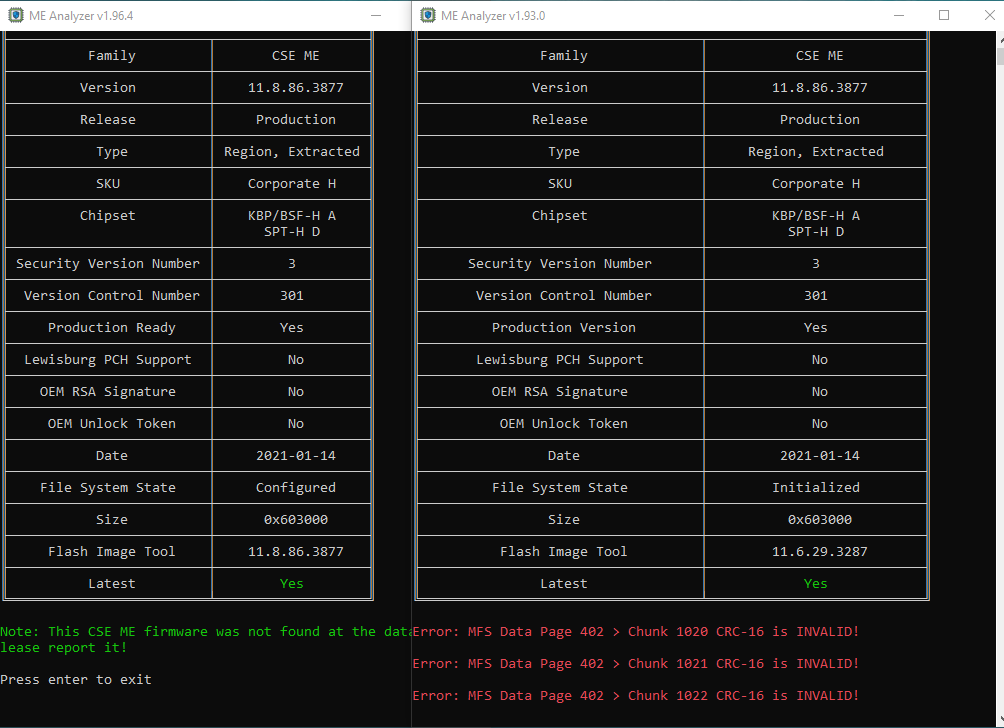The height and width of the screenshot is (728, 1004).
Task: Click the ME Analyzer v1.96.4 window icon
Action: pos(15,15)
